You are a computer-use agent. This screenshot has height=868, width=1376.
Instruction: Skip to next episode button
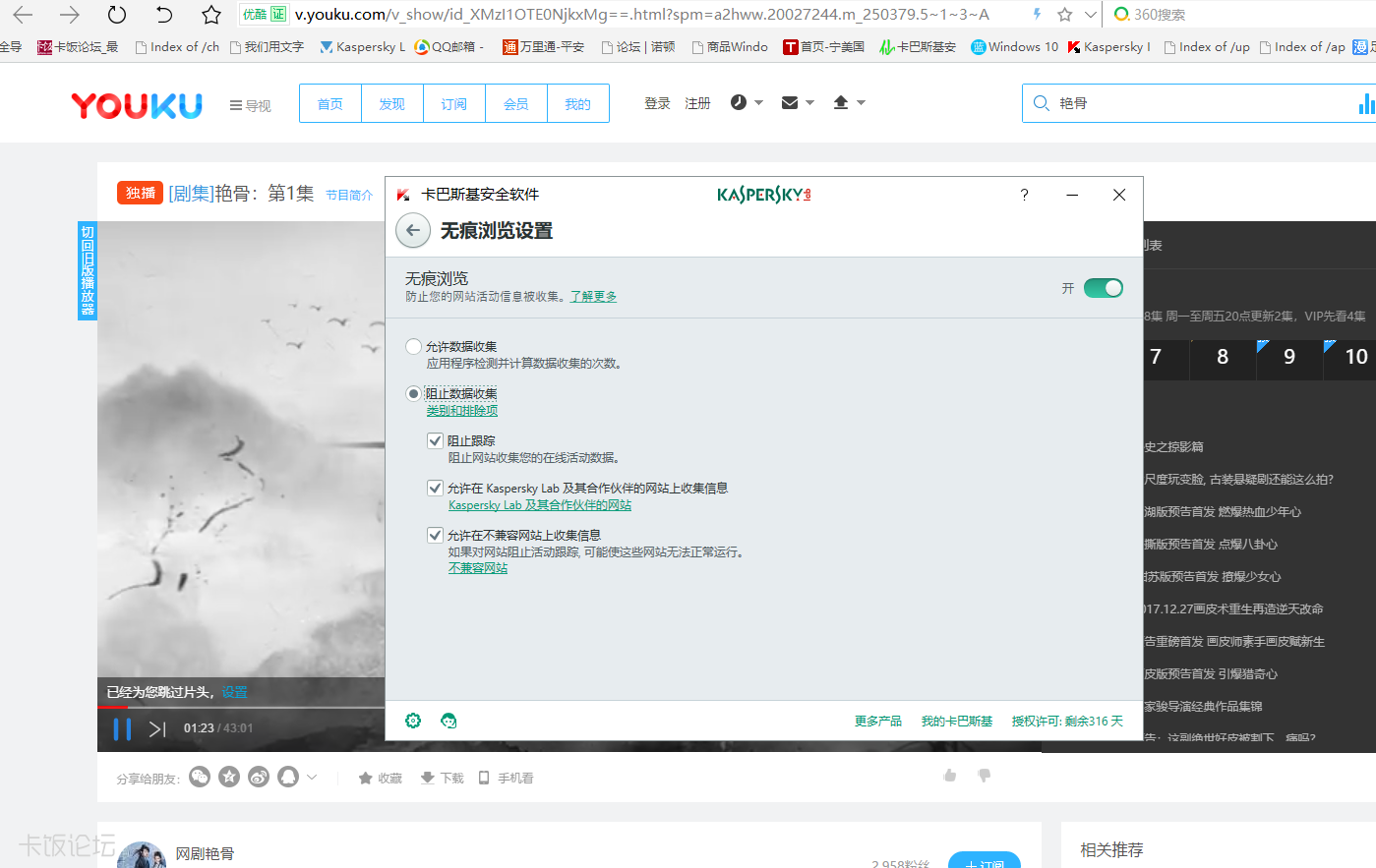point(157,728)
